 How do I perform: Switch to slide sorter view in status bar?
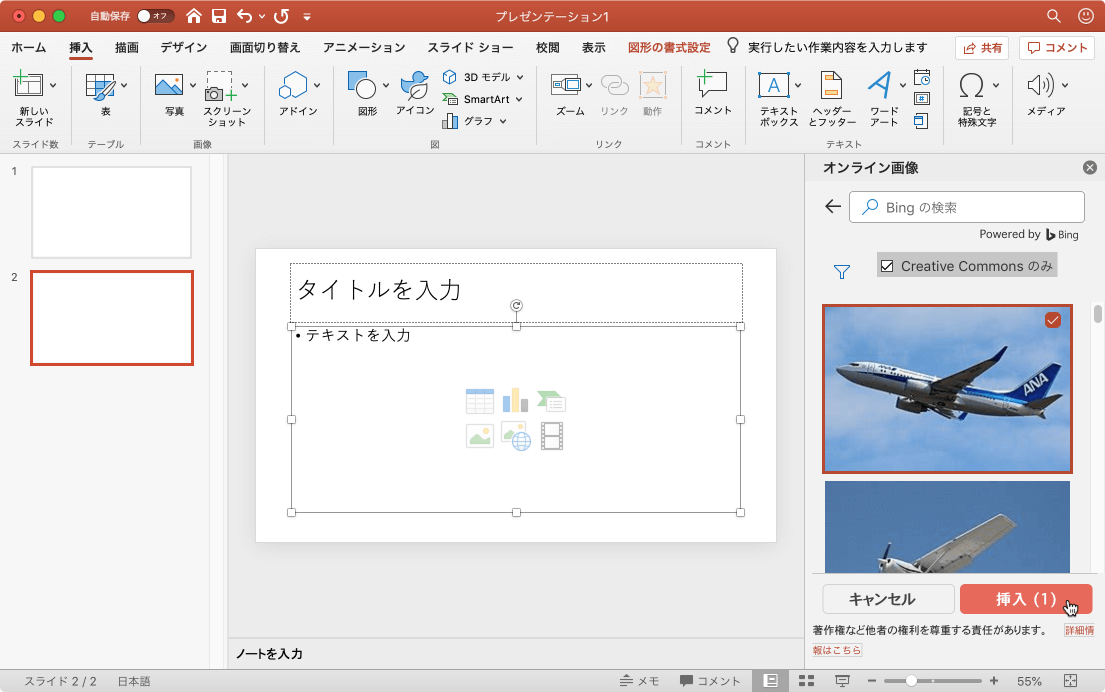click(x=806, y=681)
